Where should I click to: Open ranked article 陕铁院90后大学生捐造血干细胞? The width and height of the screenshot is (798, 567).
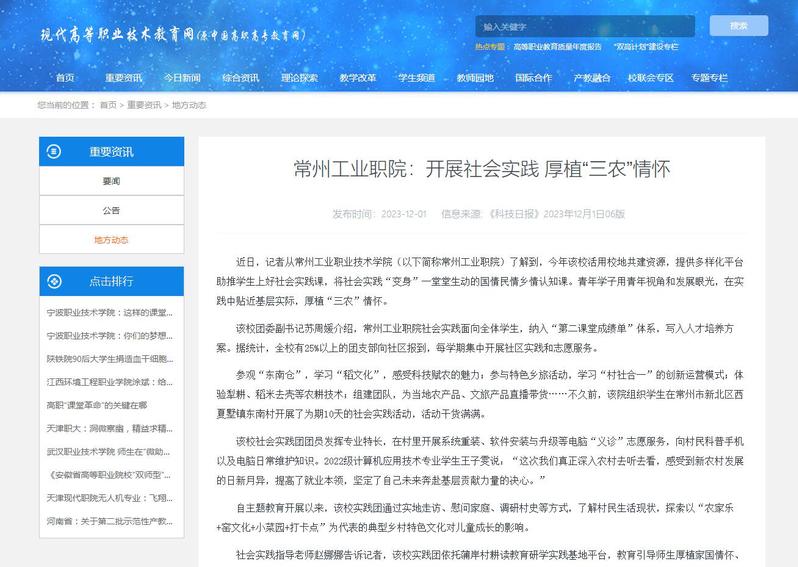pos(111,358)
